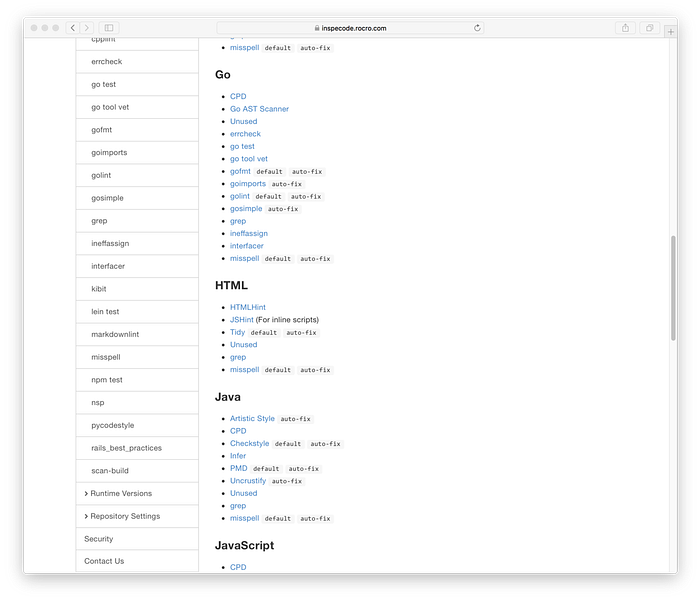Select markdownlint in the sidebar

click(137, 334)
